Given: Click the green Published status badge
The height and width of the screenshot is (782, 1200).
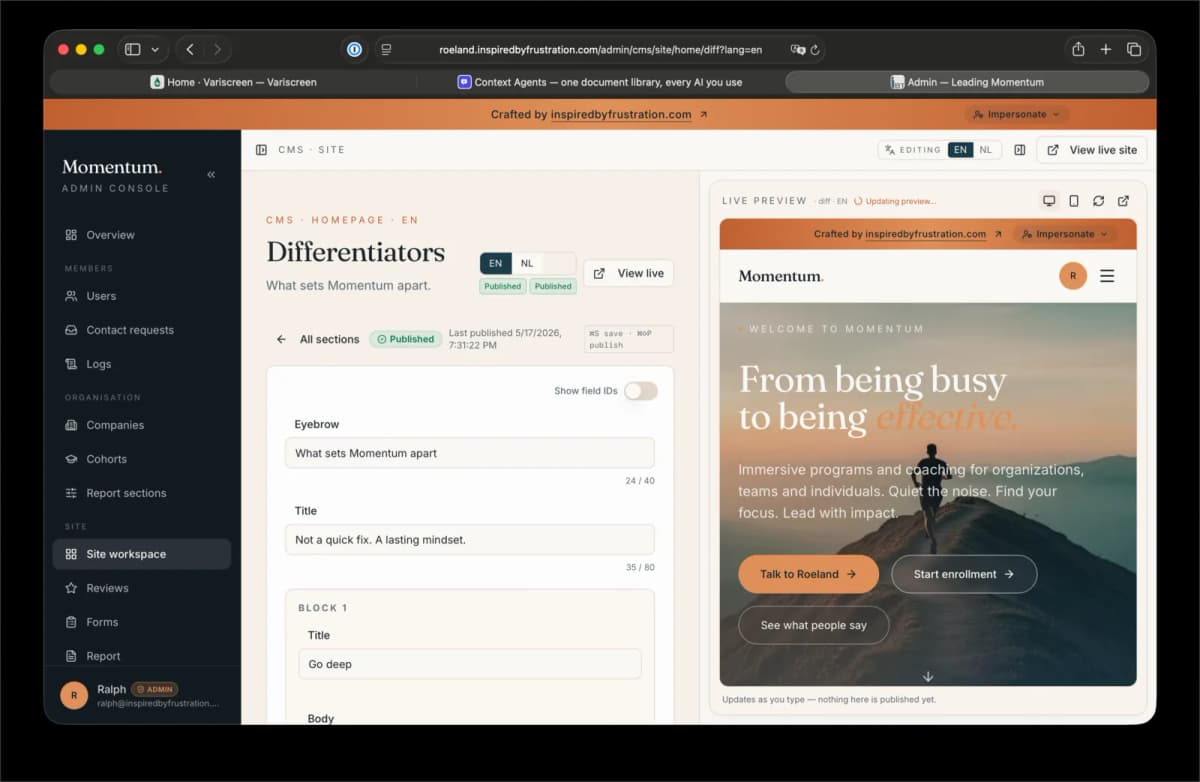Looking at the screenshot, I should point(406,339).
